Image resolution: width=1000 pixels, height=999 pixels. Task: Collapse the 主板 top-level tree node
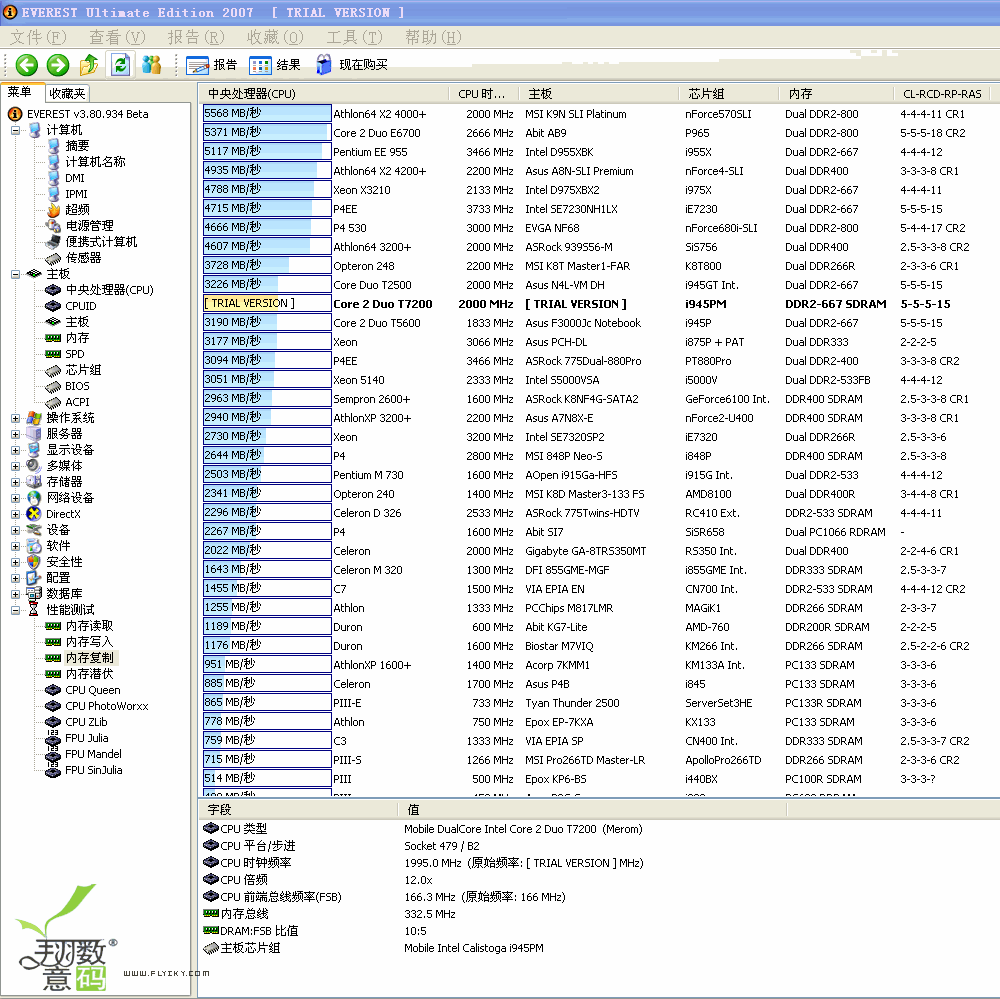[x=15, y=274]
